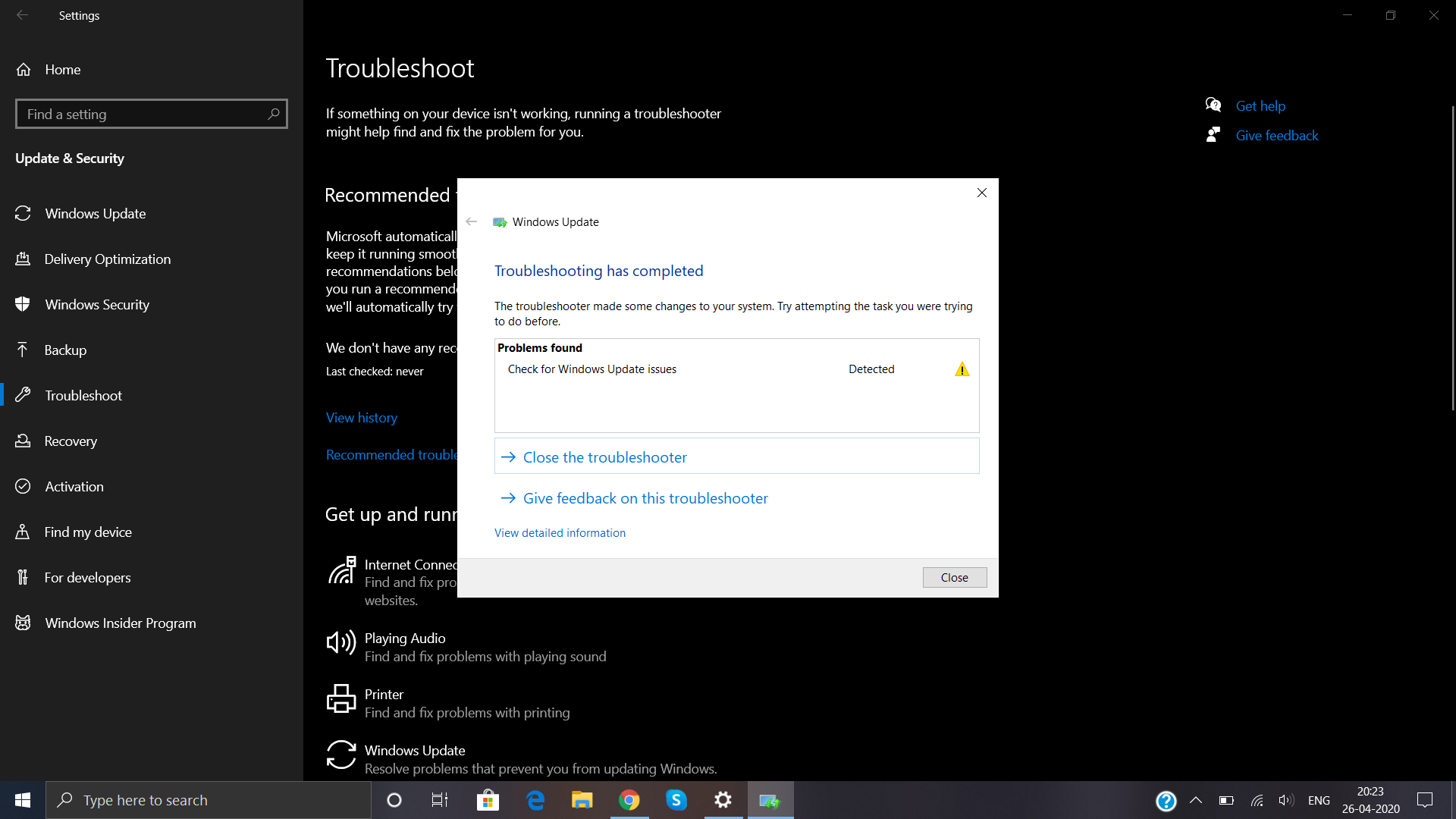Launch Microsoft Store from taskbar

(488, 800)
